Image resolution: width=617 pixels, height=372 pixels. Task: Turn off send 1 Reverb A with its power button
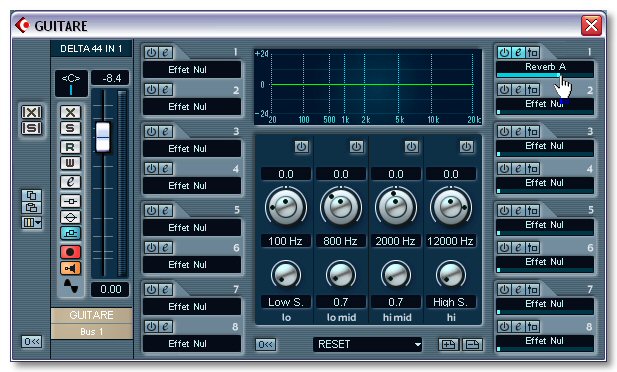504,52
